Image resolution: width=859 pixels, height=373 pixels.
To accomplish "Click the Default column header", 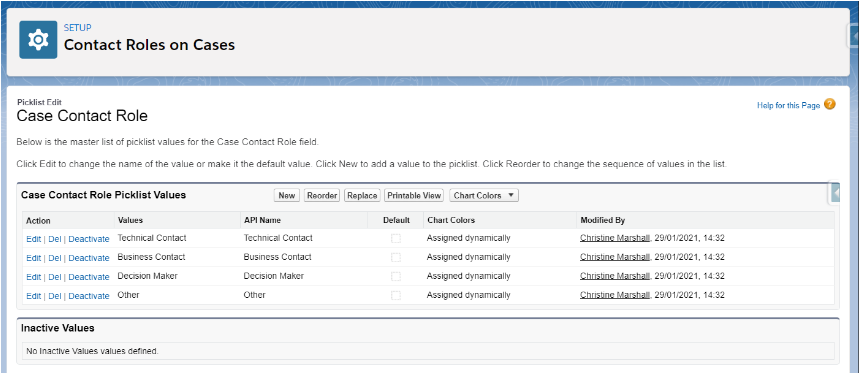I will [396, 220].
